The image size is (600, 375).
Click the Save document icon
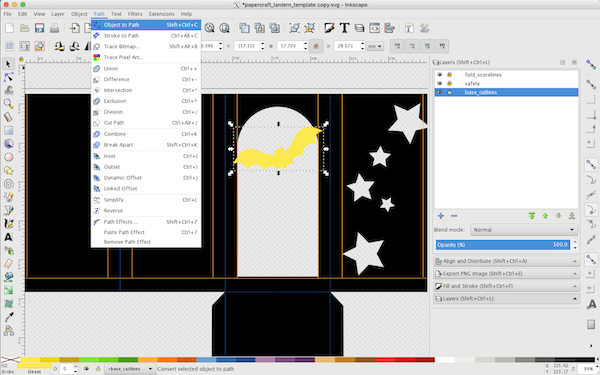click(x=39, y=28)
